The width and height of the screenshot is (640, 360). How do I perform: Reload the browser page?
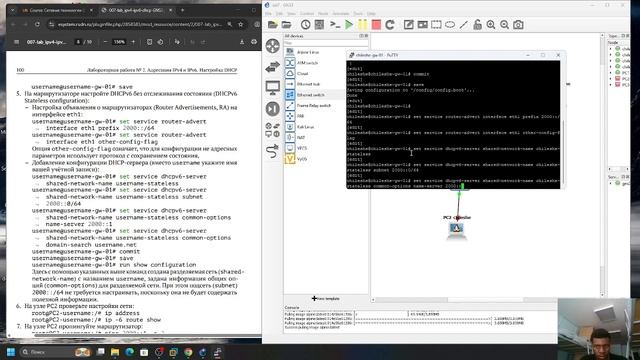pos(37,24)
